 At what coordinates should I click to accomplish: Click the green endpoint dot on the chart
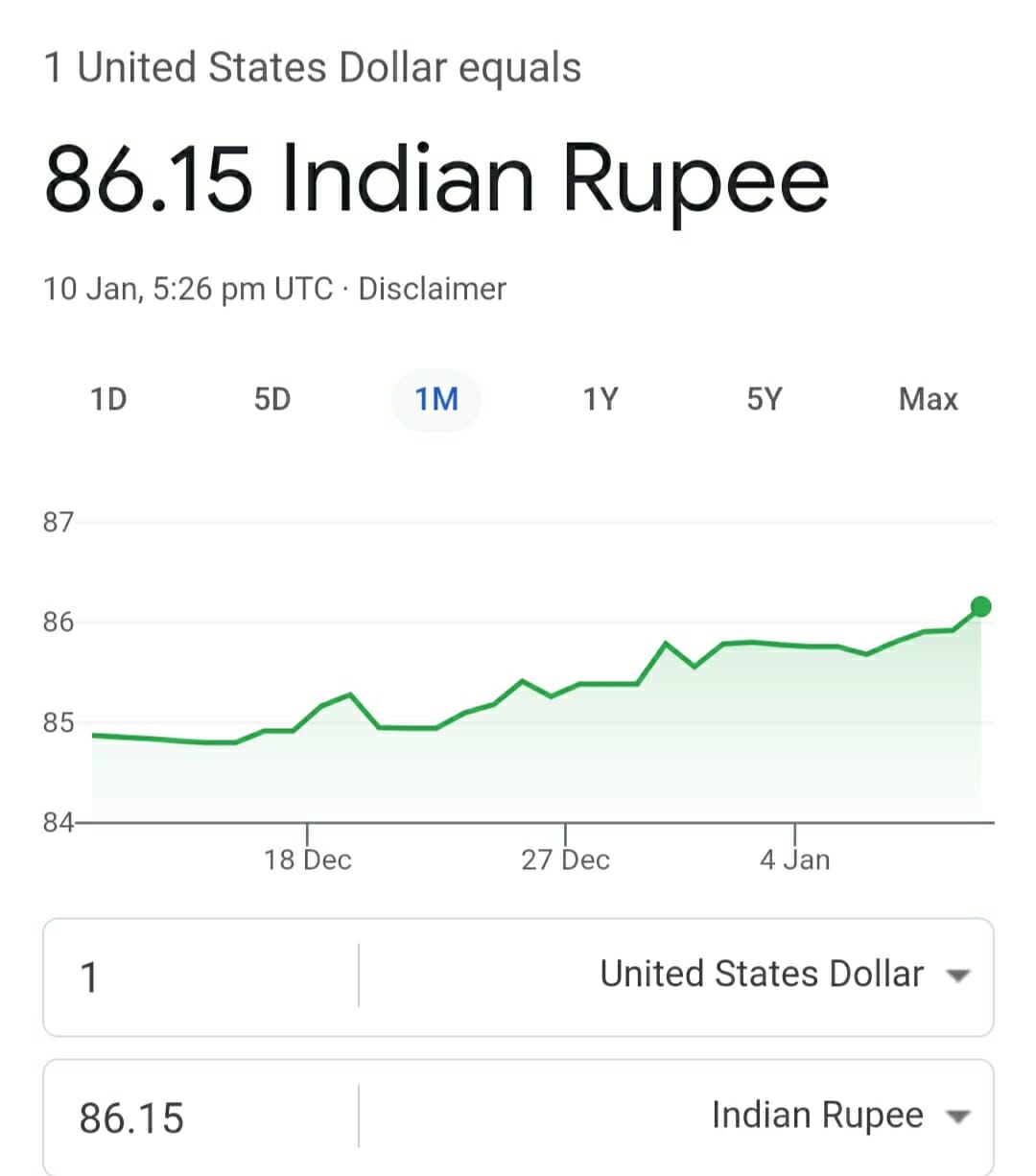point(980,606)
